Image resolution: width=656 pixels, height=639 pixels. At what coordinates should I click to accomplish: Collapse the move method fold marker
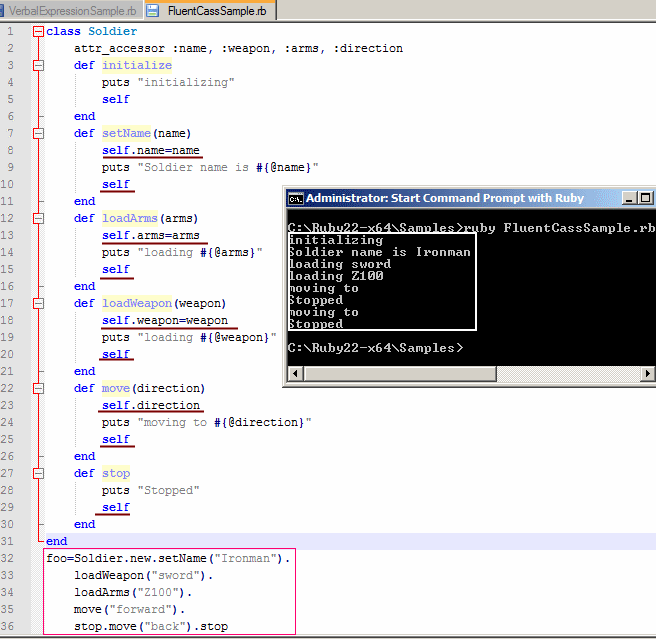pos(38,388)
